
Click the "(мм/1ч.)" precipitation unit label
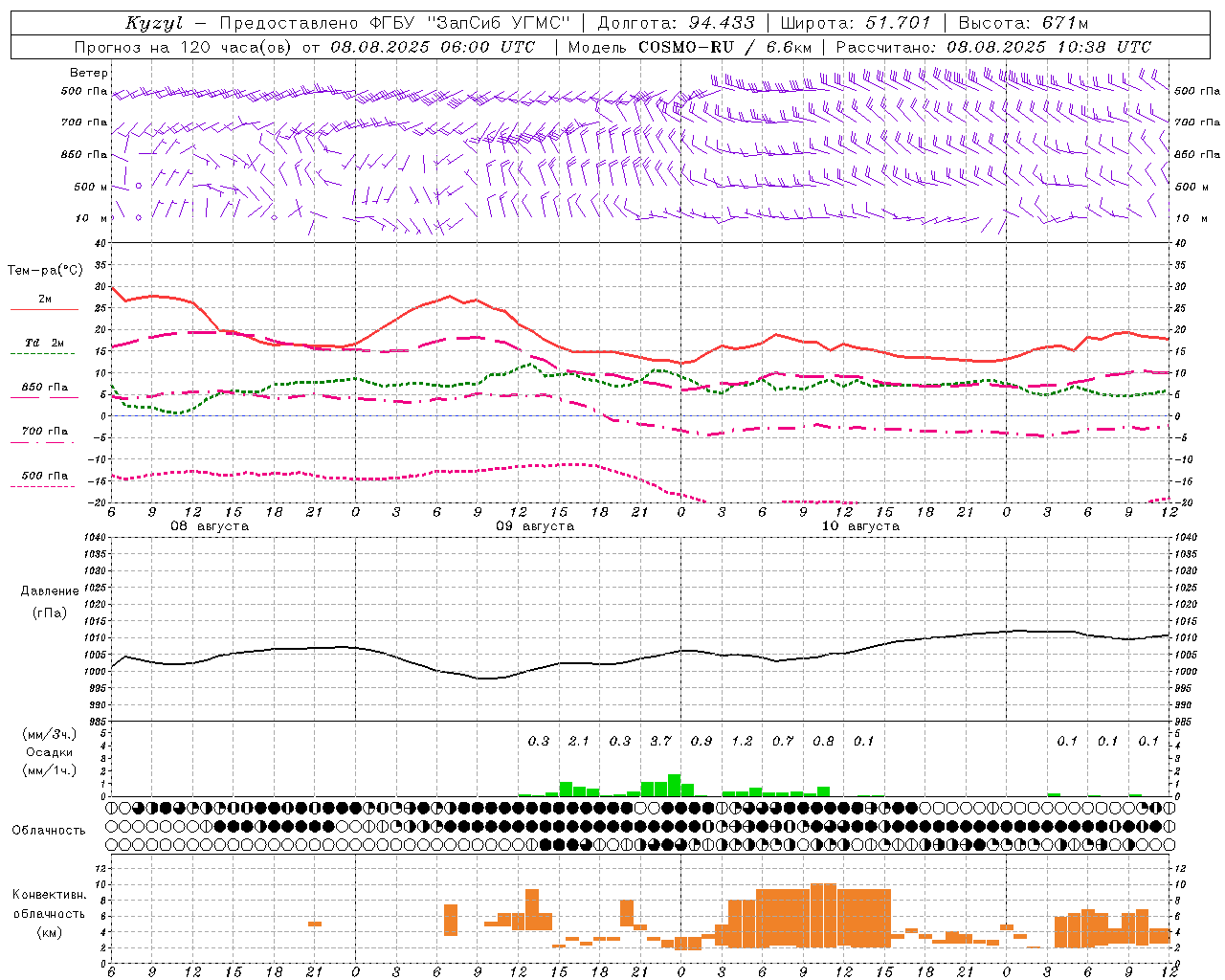(48, 770)
